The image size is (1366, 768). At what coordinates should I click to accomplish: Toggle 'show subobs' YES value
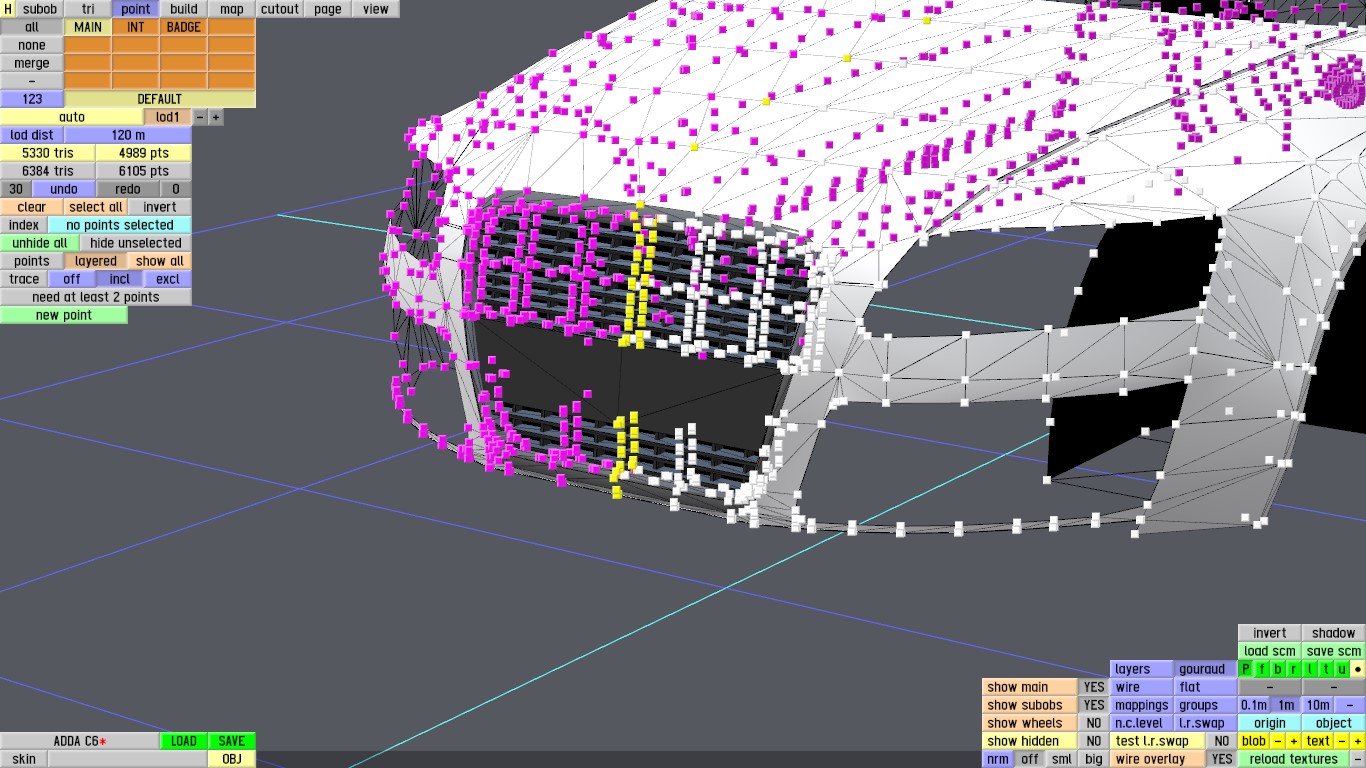tap(1095, 705)
